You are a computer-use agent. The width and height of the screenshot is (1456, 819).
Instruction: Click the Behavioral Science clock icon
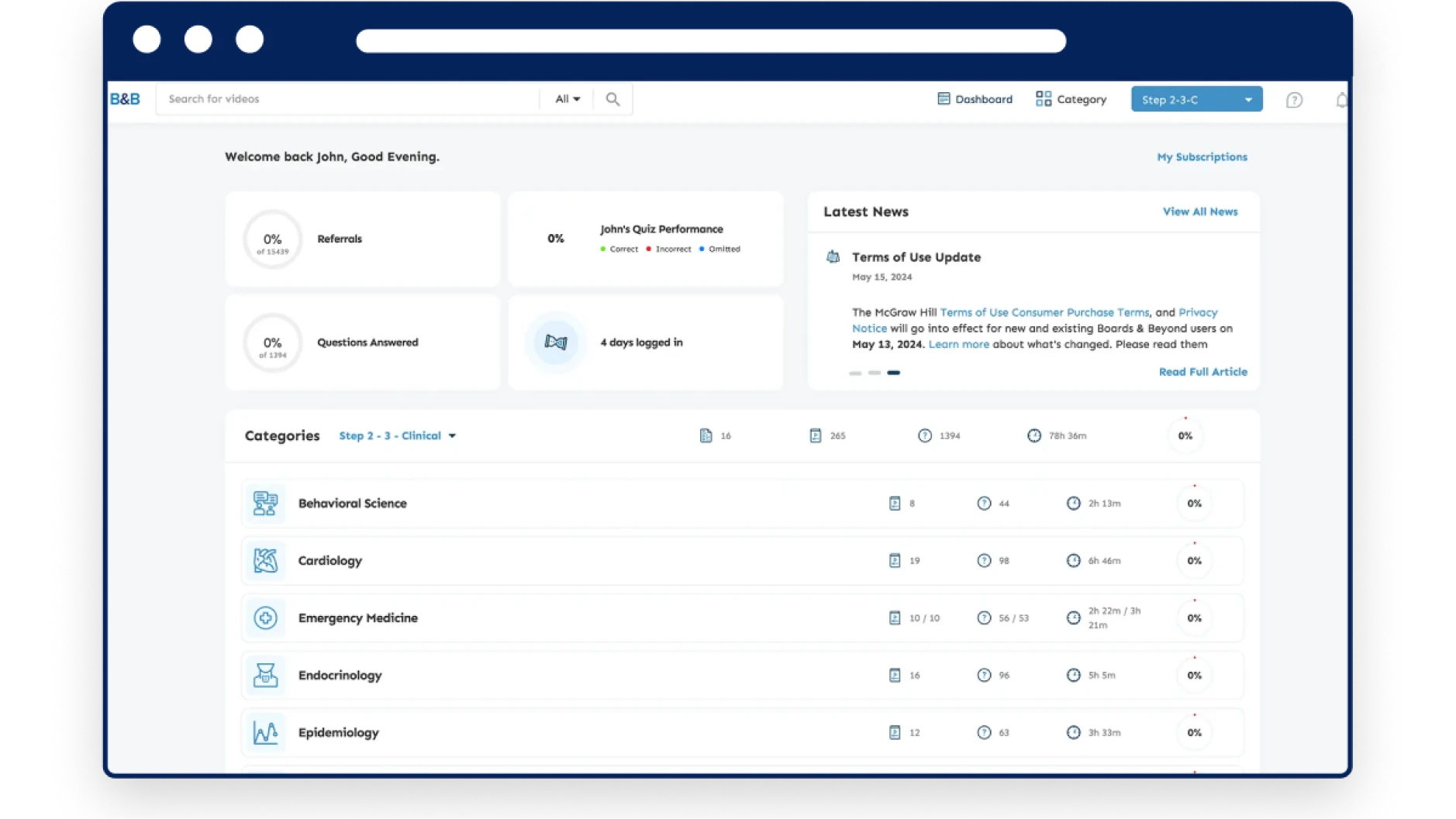(1073, 504)
